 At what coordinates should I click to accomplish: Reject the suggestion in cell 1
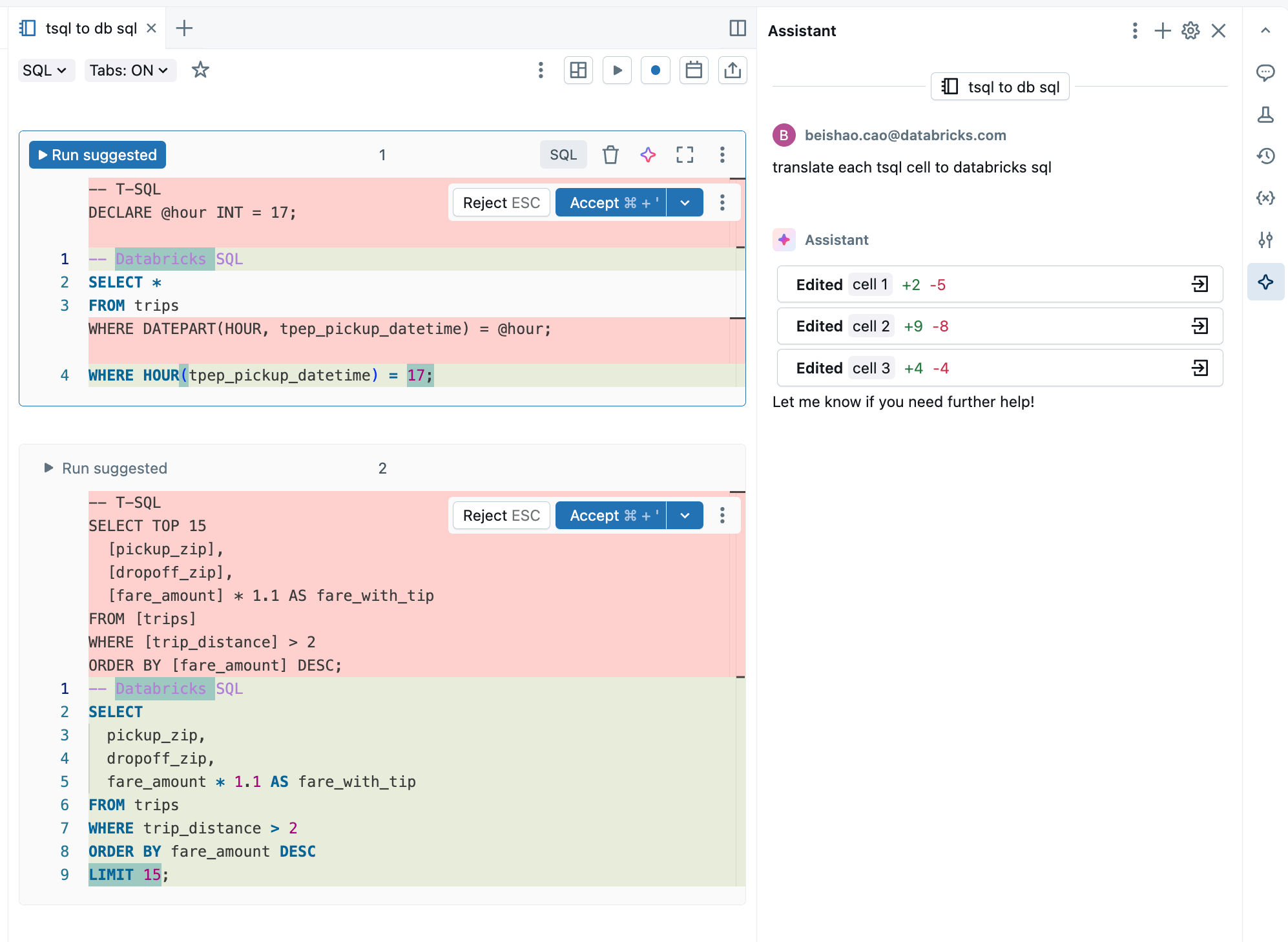501,203
